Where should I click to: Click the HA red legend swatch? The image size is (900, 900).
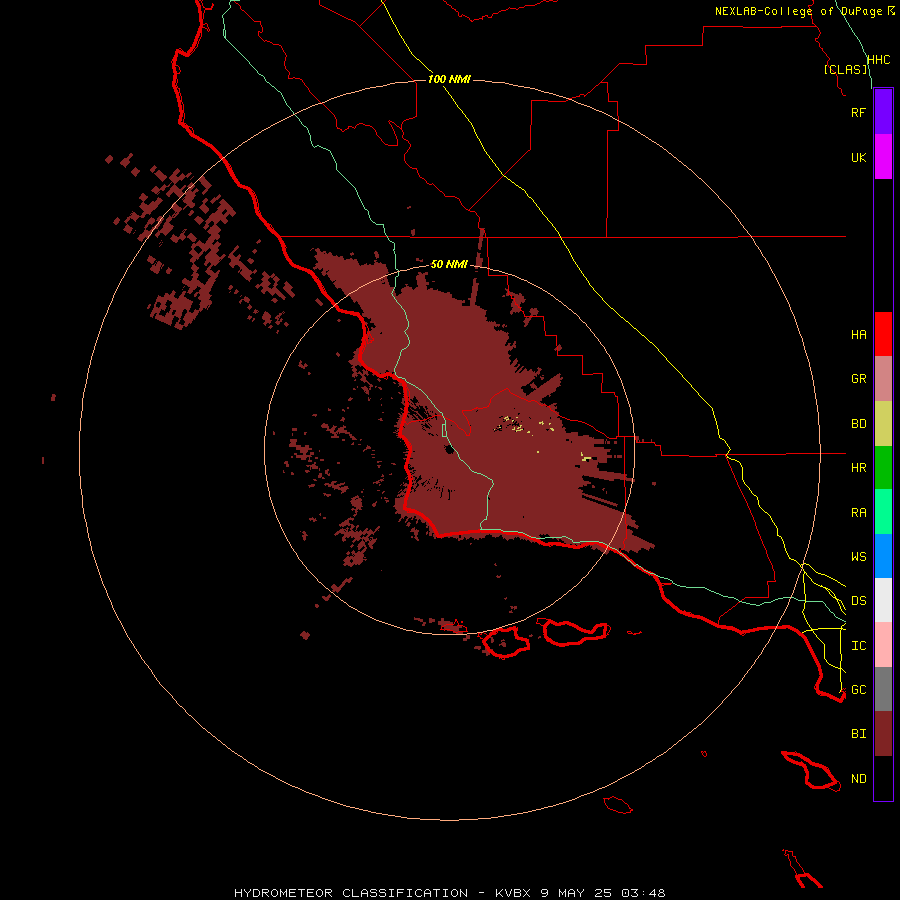click(883, 334)
